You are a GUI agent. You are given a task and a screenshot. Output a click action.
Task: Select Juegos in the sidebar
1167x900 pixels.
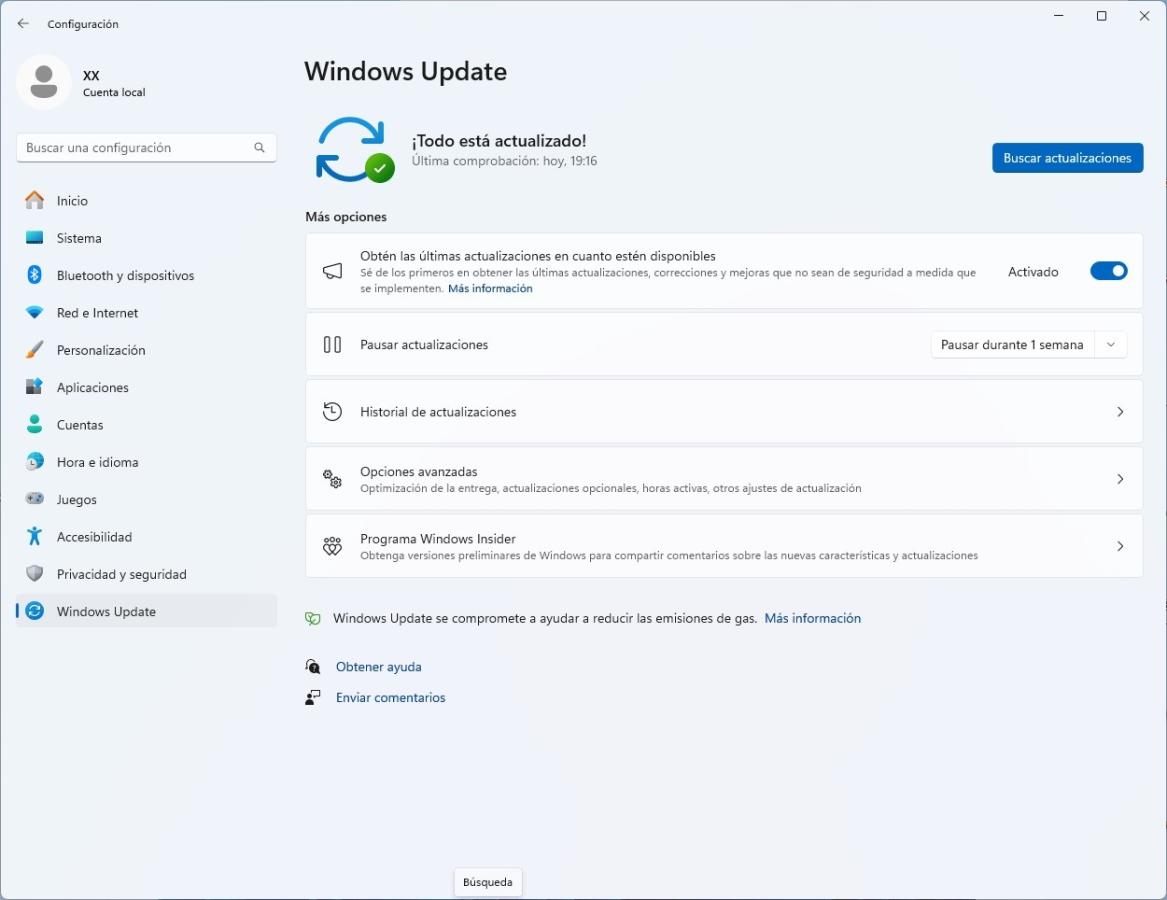pos(146,499)
